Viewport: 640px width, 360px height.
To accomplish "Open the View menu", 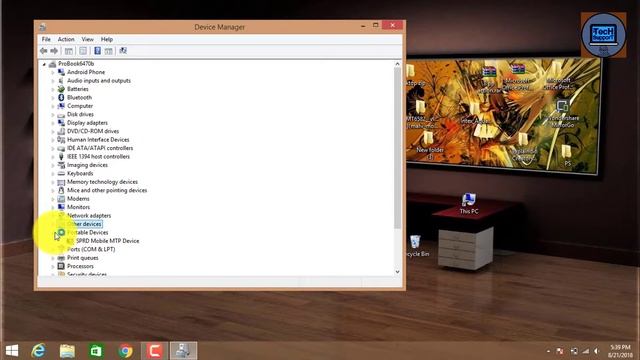I will point(87,39).
